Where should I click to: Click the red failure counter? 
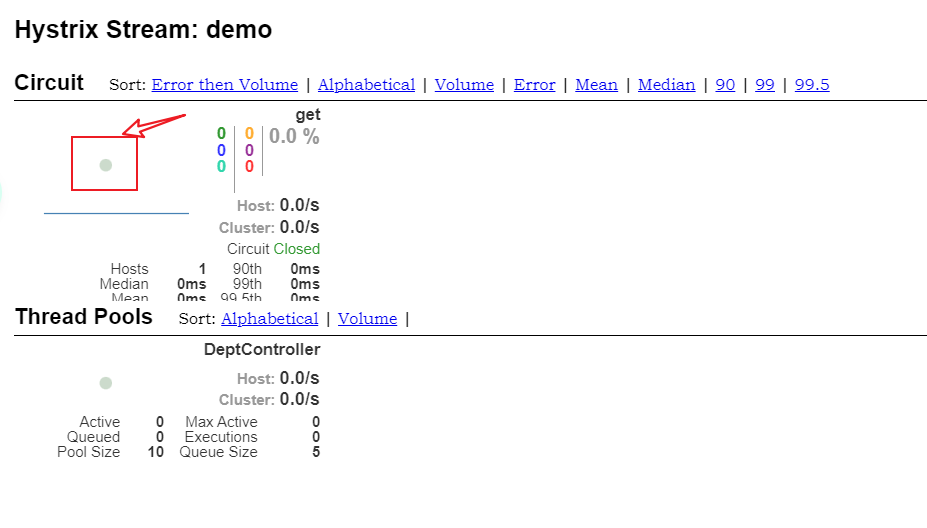pyautogui.click(x=249, y=167)
